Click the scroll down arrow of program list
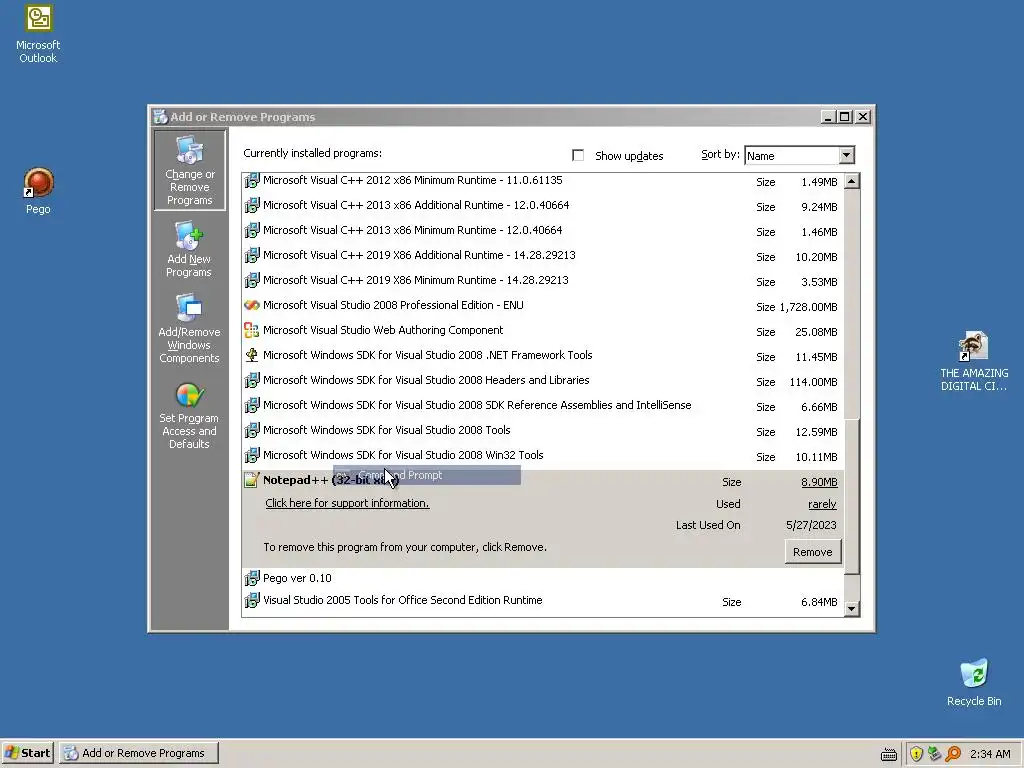Image resolution: width=1024 pixels, height=768 pixels. pyautogui.click(x=852, y=609)
